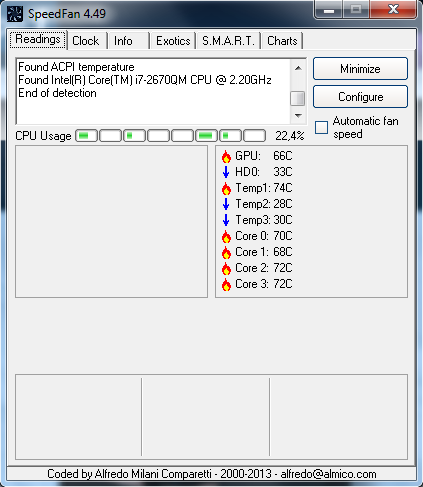Click the seventh CPU usage bar

(x=231, y=136)
